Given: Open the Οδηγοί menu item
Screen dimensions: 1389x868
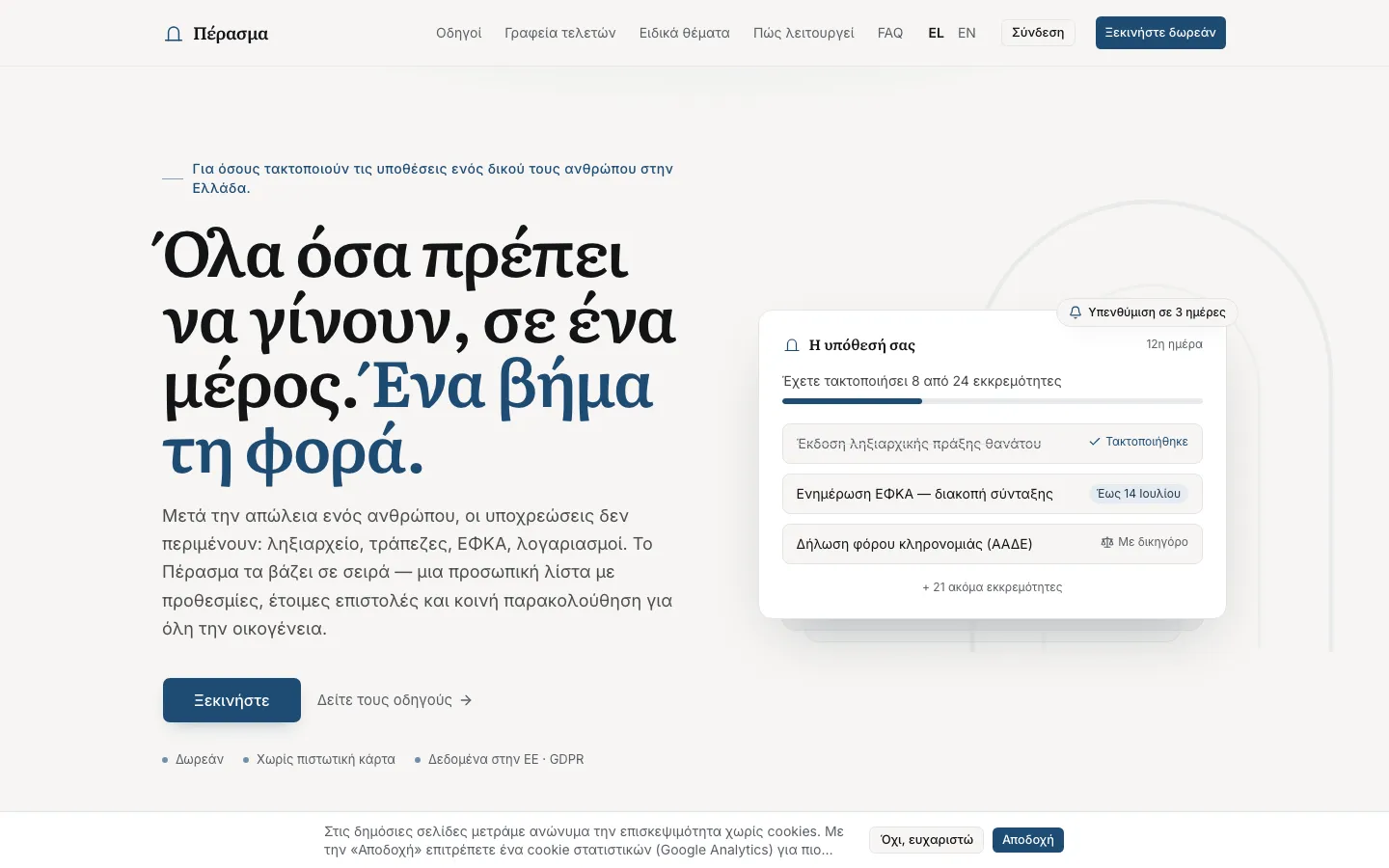Looking at the screenshot, I should point(458,33).
